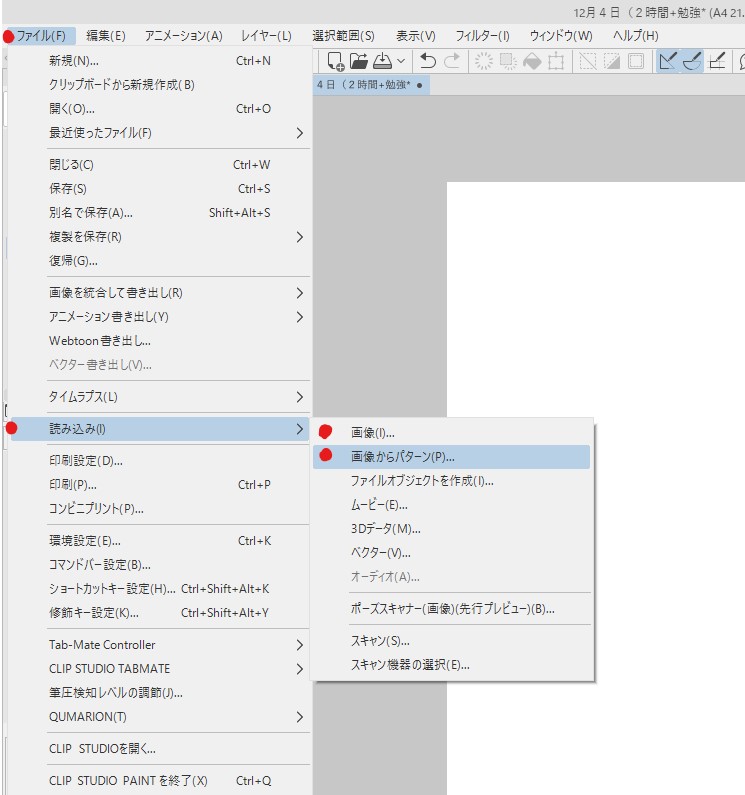Click the Open file folder icon
Image resolution: width=745 pixels, height=795 pixels.
click(x=359, y=61)
